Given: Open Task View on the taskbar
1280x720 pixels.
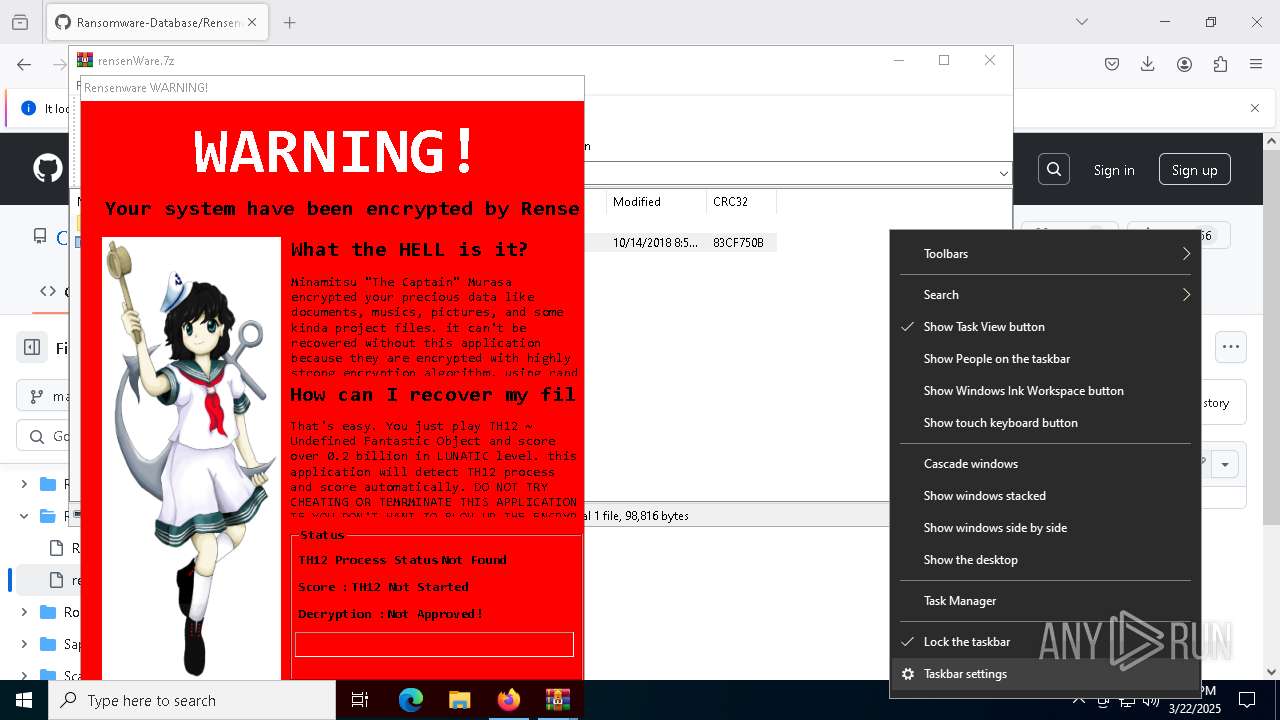Looking at the screenshot, I should (x=360, y=700).
